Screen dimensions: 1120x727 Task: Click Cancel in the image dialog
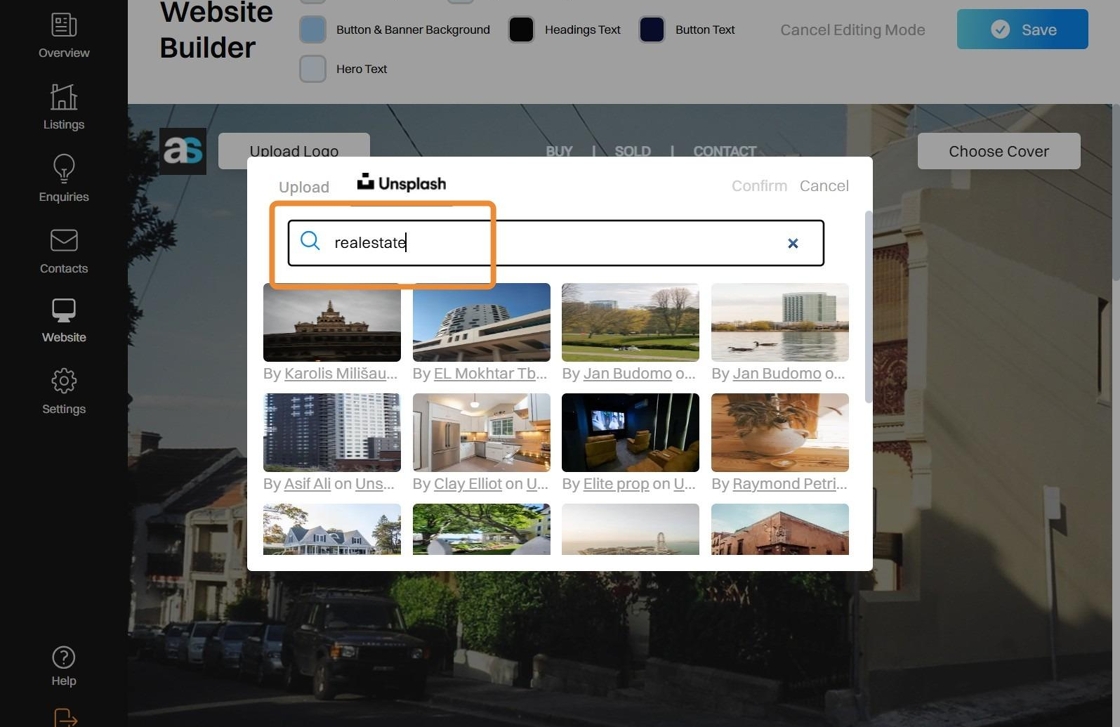click(x=824, y=186)
